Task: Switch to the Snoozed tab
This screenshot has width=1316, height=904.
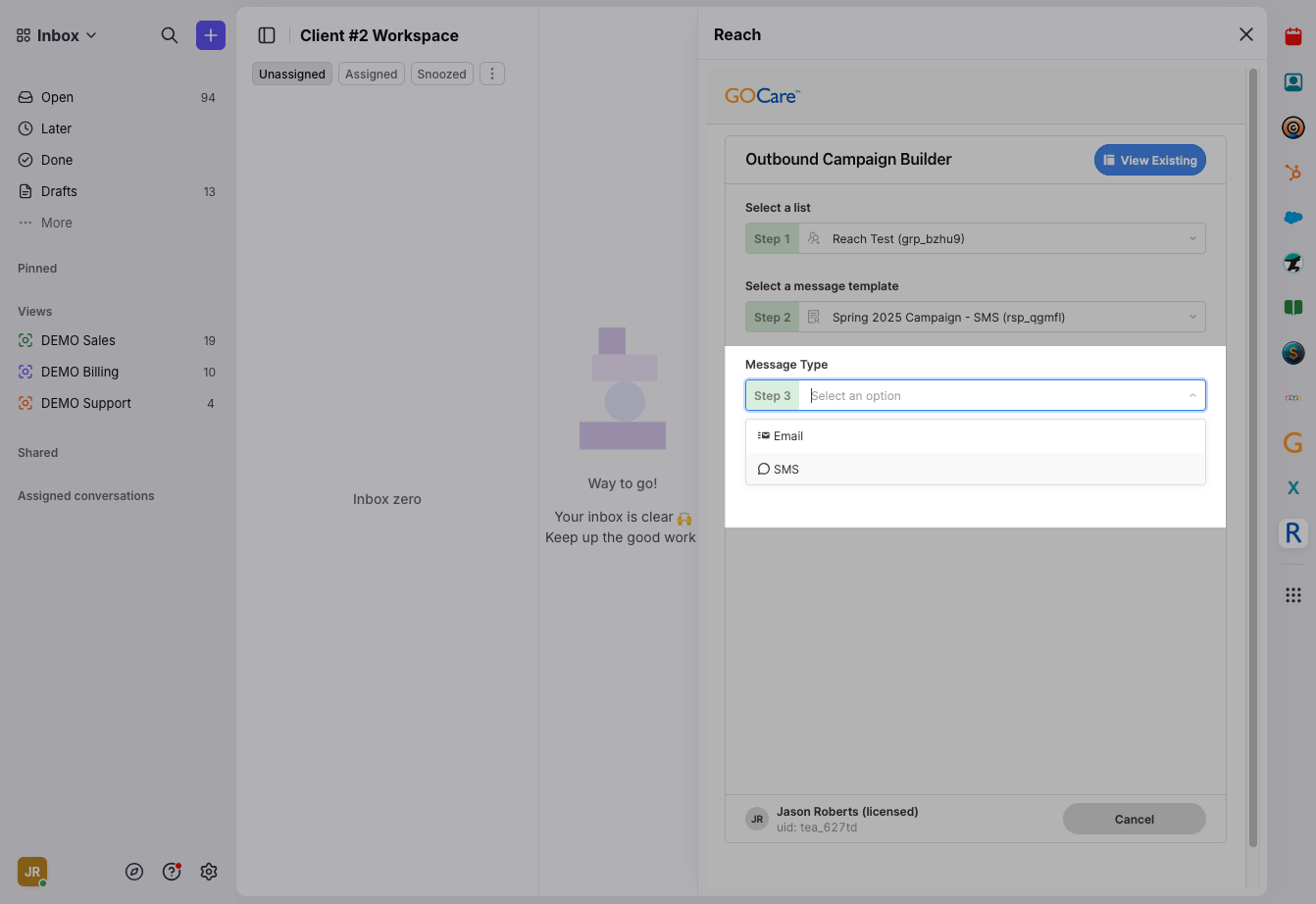Action: 441,74
